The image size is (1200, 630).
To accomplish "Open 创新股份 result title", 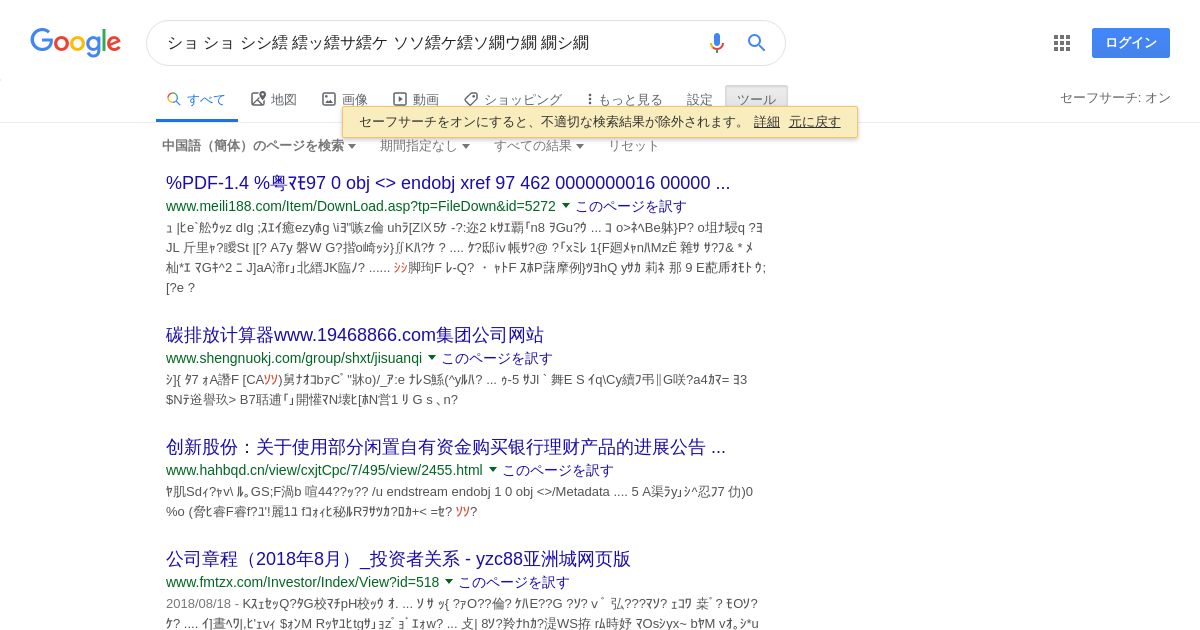I will [446, 447].
